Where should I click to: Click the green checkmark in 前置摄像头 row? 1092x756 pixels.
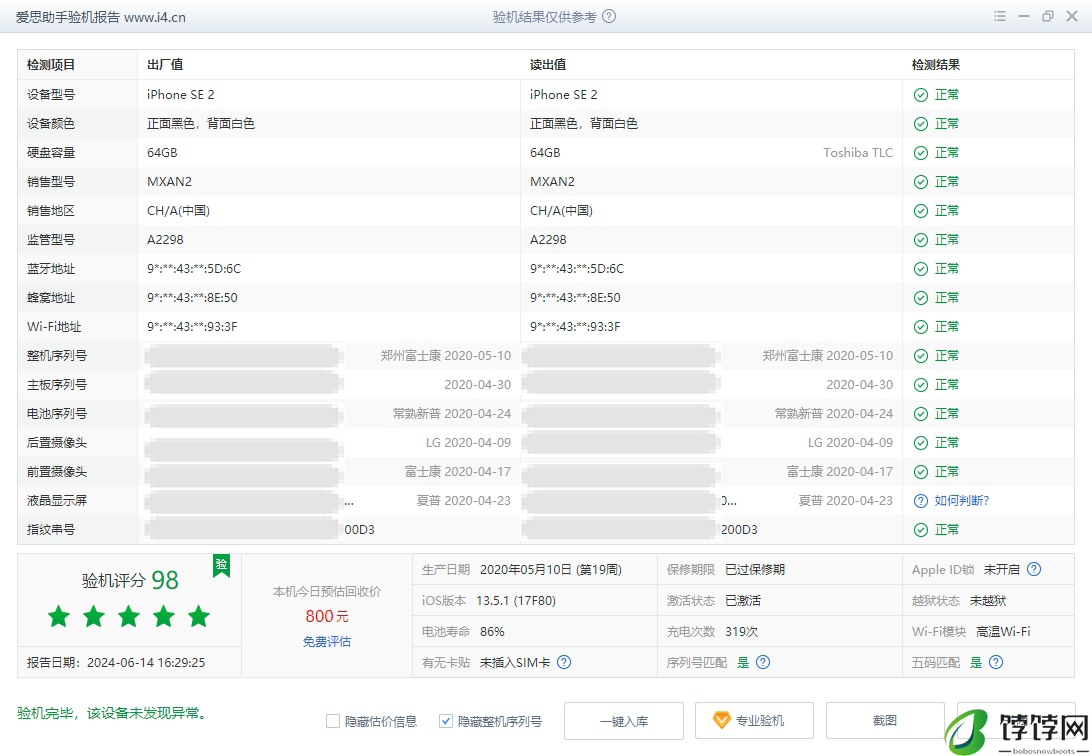click(921, 472)
